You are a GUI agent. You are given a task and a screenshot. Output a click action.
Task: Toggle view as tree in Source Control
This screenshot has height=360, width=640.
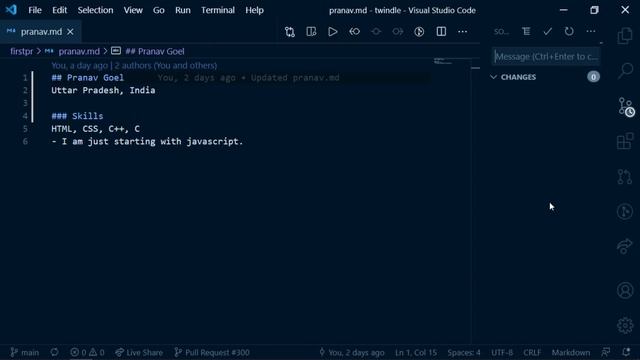(526, 31)
